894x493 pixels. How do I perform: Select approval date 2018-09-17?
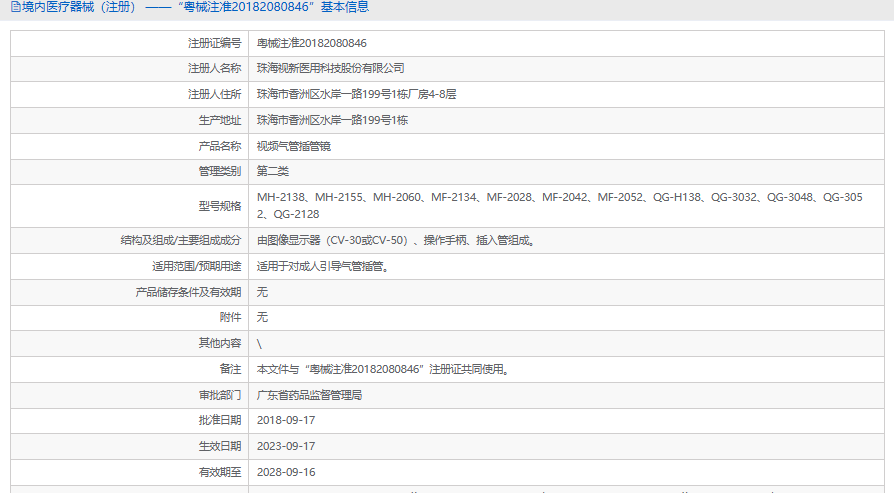click(x=286, y=420)
